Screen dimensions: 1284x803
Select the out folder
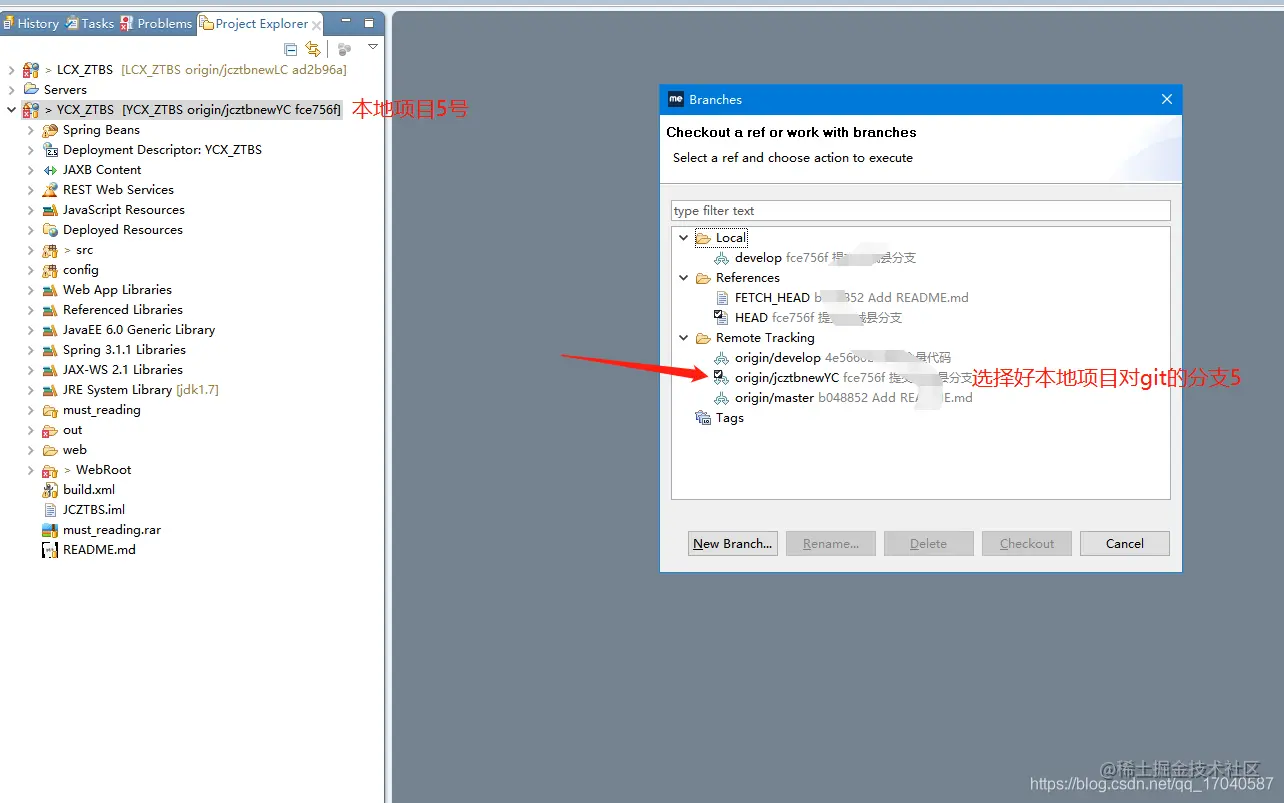coord(72,430)
